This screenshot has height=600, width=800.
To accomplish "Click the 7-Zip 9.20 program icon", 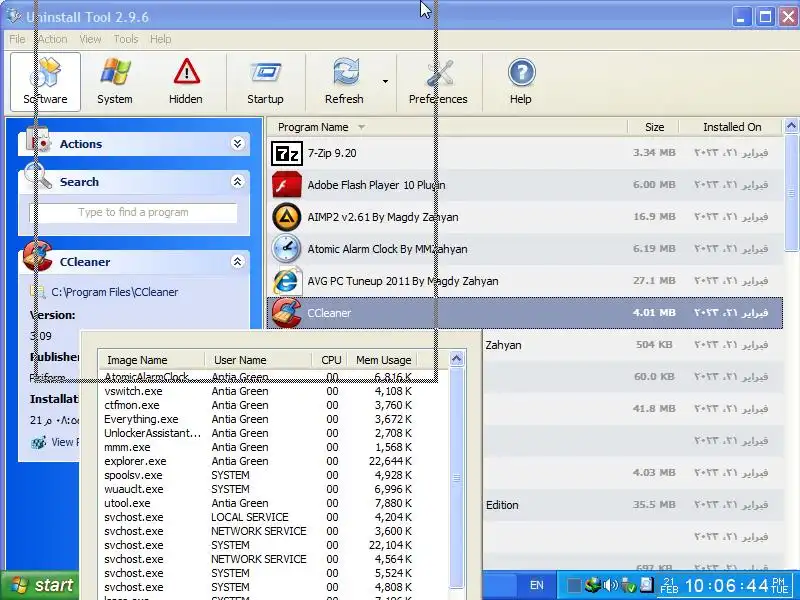I will 286,153.
